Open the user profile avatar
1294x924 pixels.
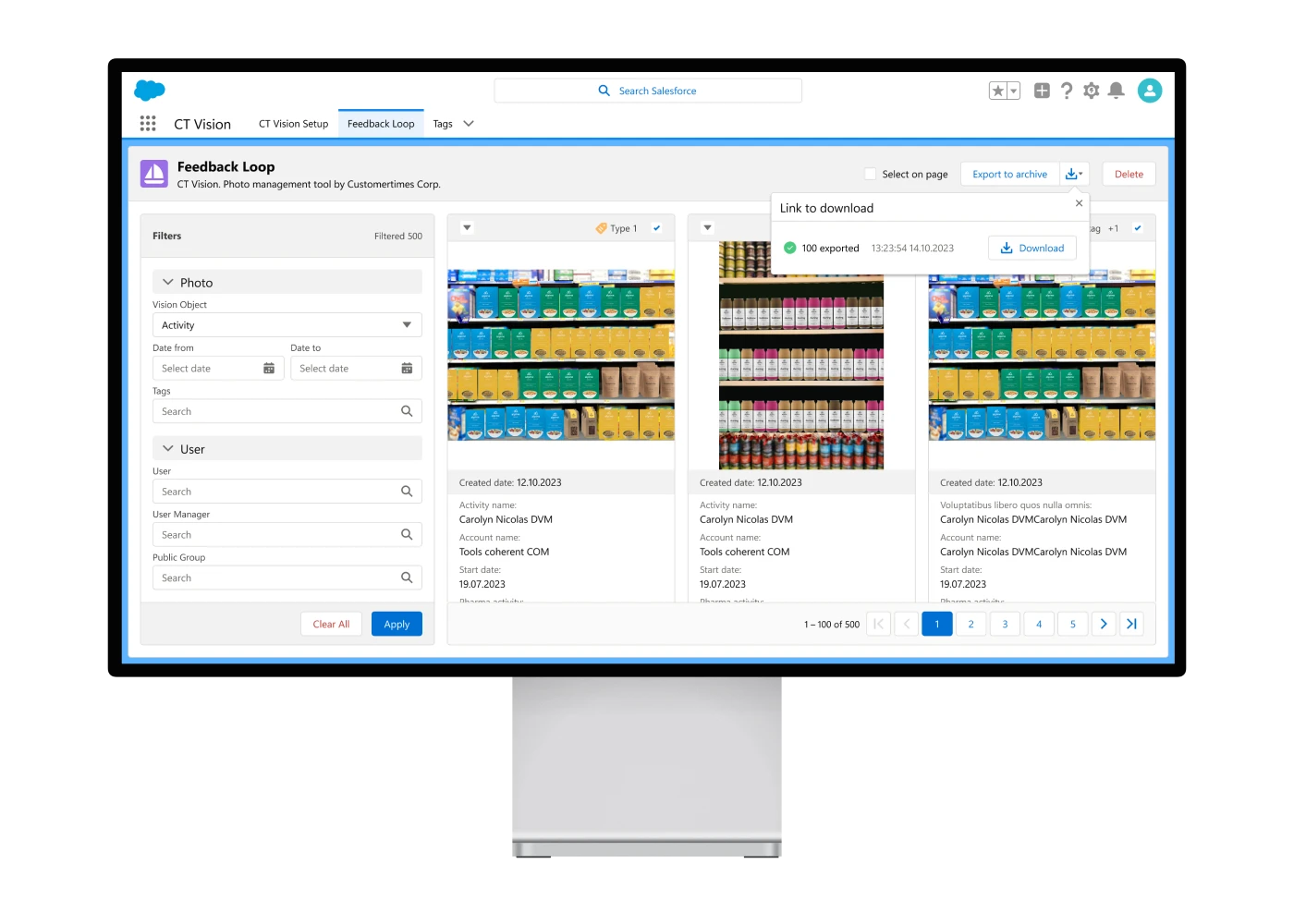[1150, 91]
